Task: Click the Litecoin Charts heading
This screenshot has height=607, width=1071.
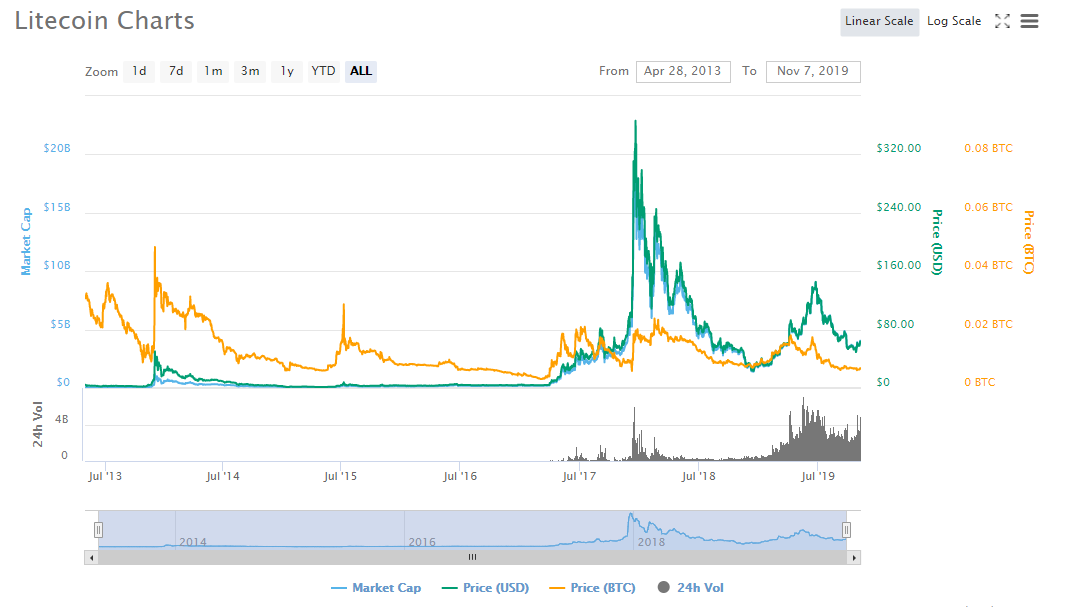Action: click(x=105, y=20)
